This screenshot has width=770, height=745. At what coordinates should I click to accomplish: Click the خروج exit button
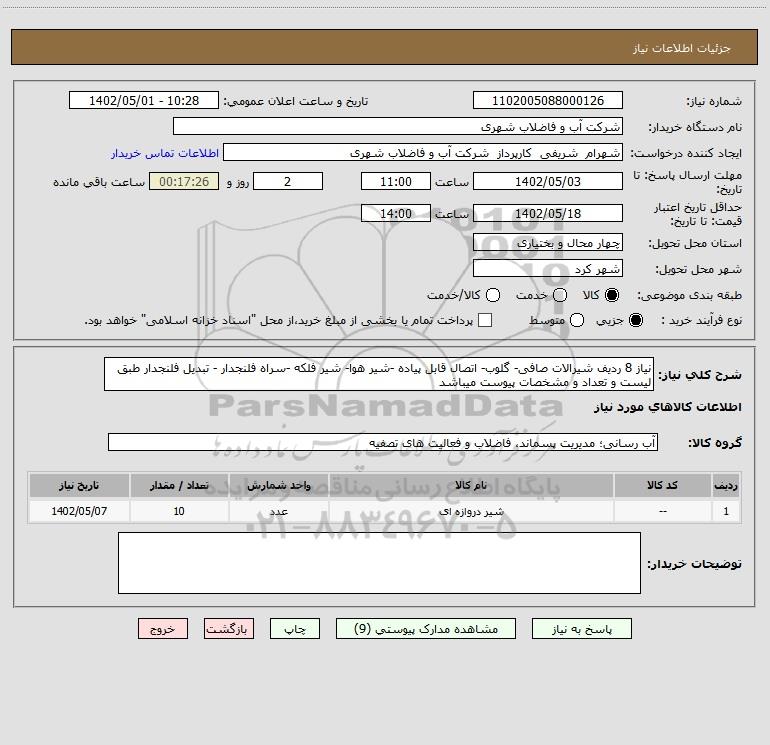pos(163,629)
